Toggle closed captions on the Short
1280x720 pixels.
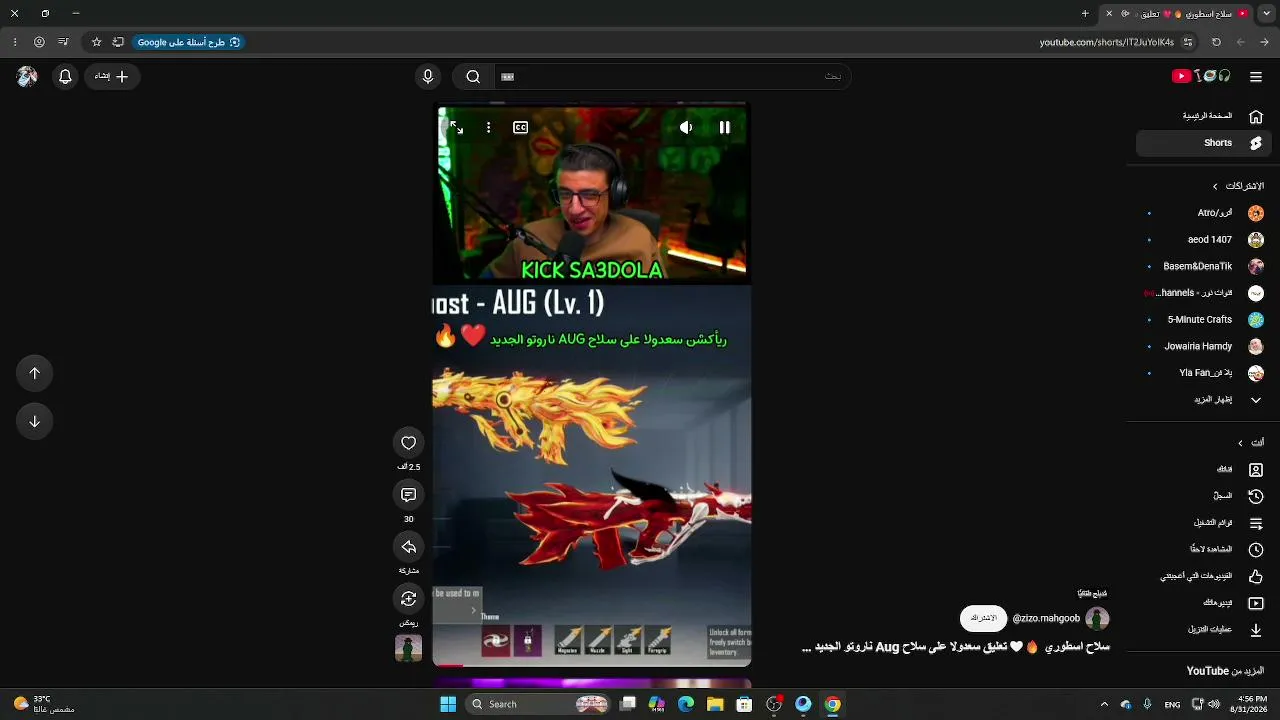click(521, 127)
